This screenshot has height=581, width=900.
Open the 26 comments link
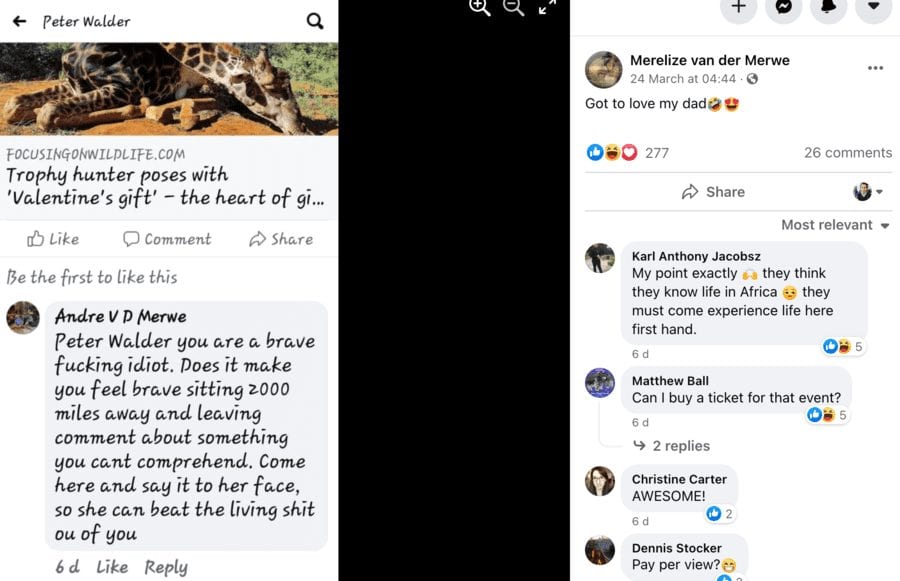point(847,153)
